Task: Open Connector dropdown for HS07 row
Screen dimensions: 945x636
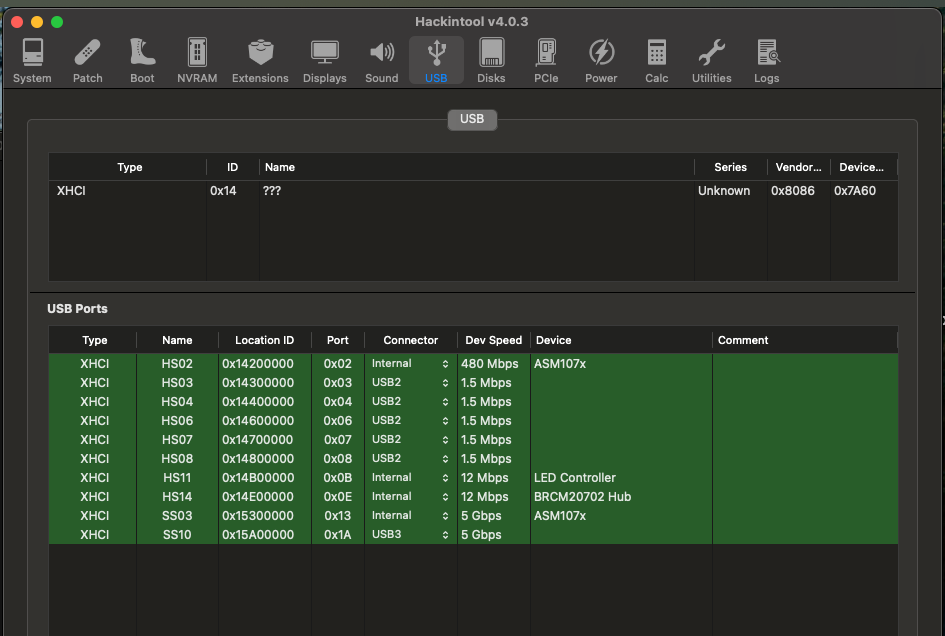Action: 410,439
